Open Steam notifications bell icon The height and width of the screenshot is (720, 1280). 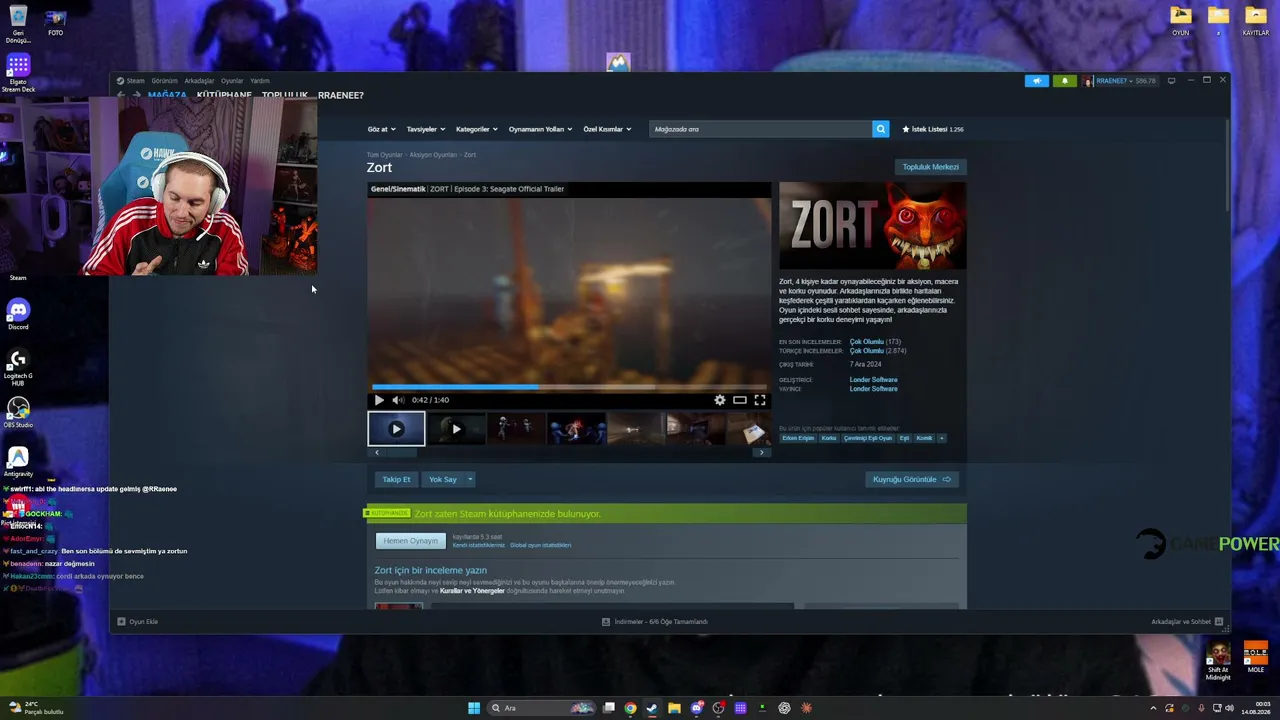[x=1065, y=81]
